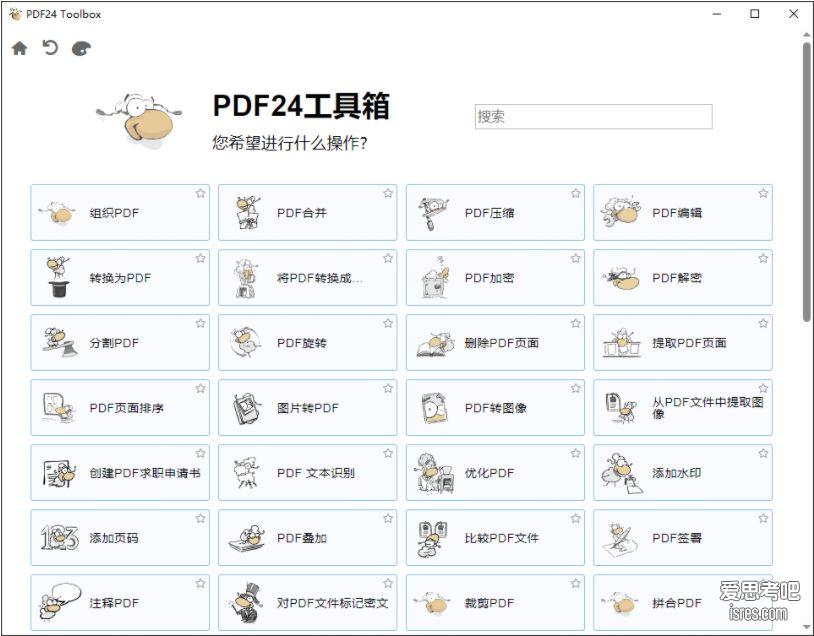Click the 组织PDF sheep icon

point(57,213)
